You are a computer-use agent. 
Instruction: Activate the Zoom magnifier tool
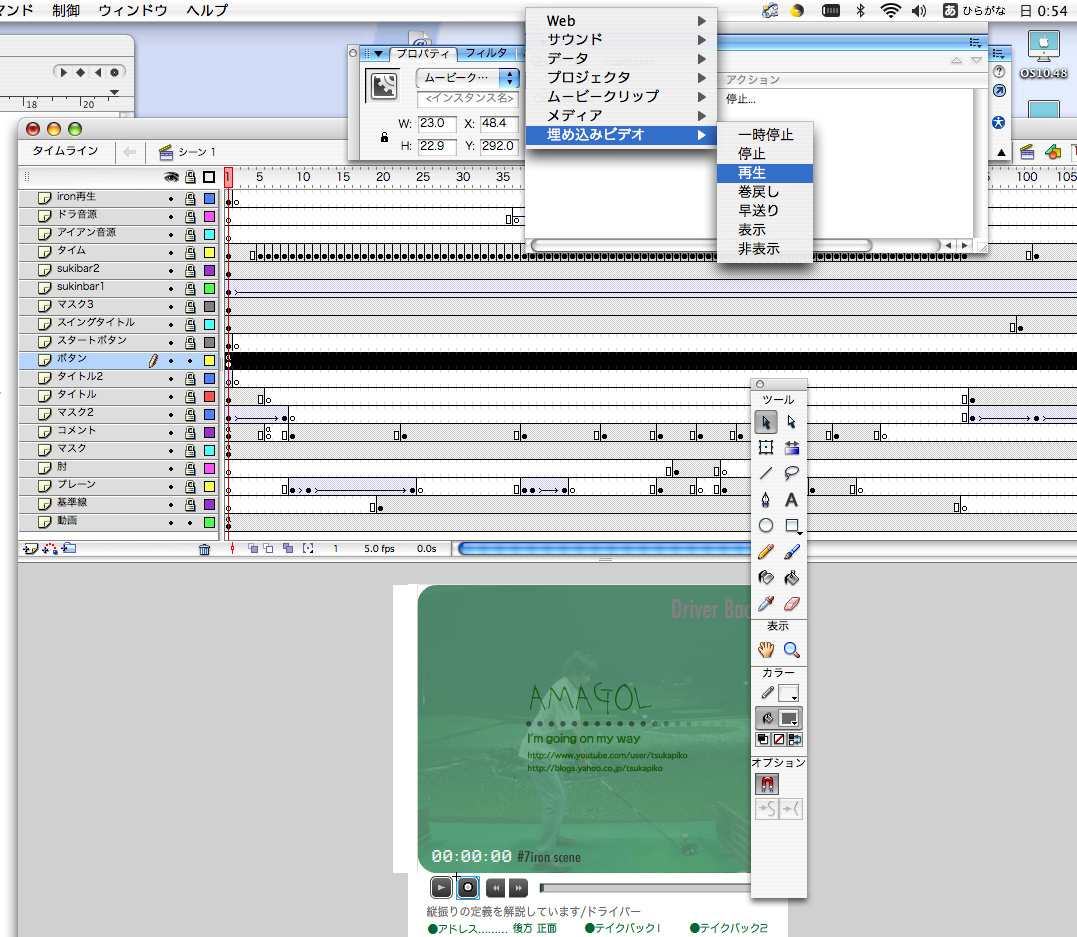pyautogui.click(x=791, y=649)
